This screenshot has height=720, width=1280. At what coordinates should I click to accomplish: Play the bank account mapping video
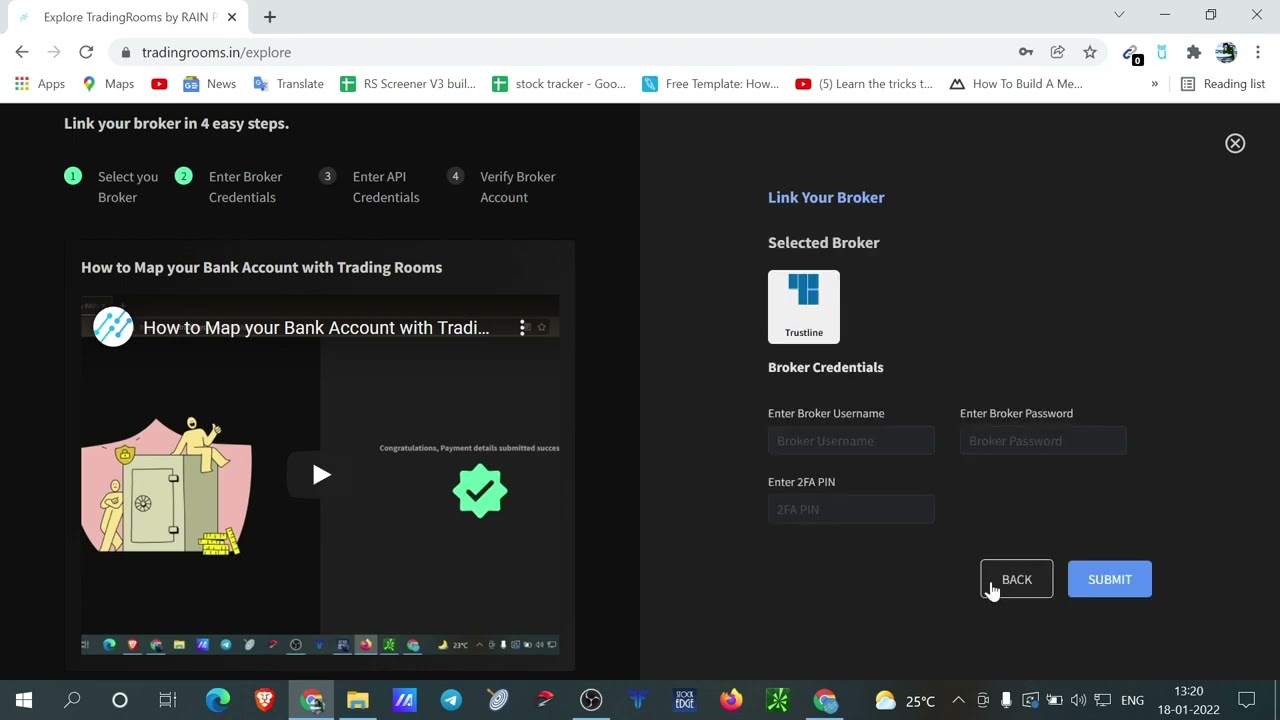coord(320,475)
